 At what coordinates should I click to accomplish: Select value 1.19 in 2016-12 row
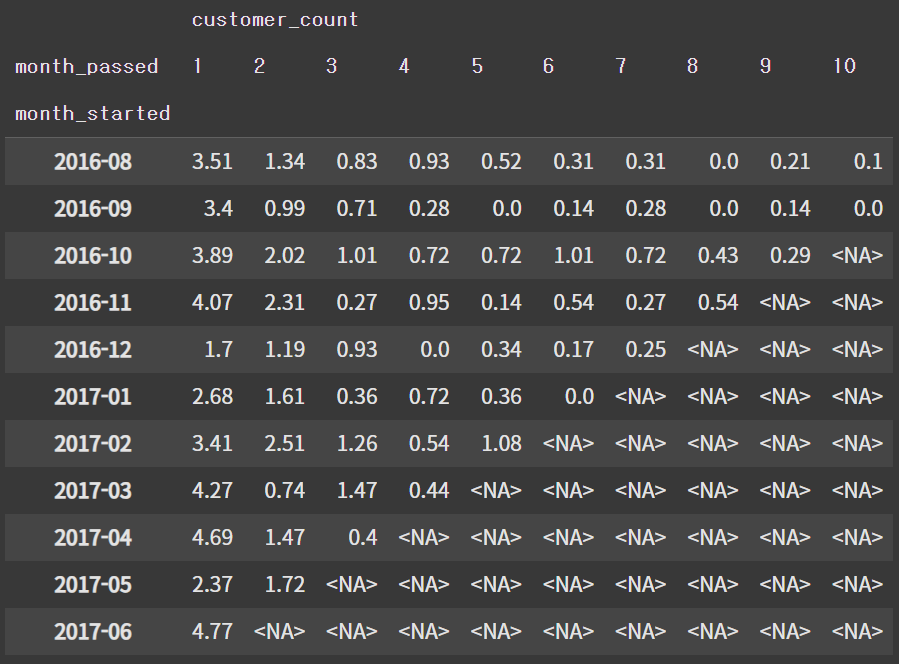(x=284, y=350)
